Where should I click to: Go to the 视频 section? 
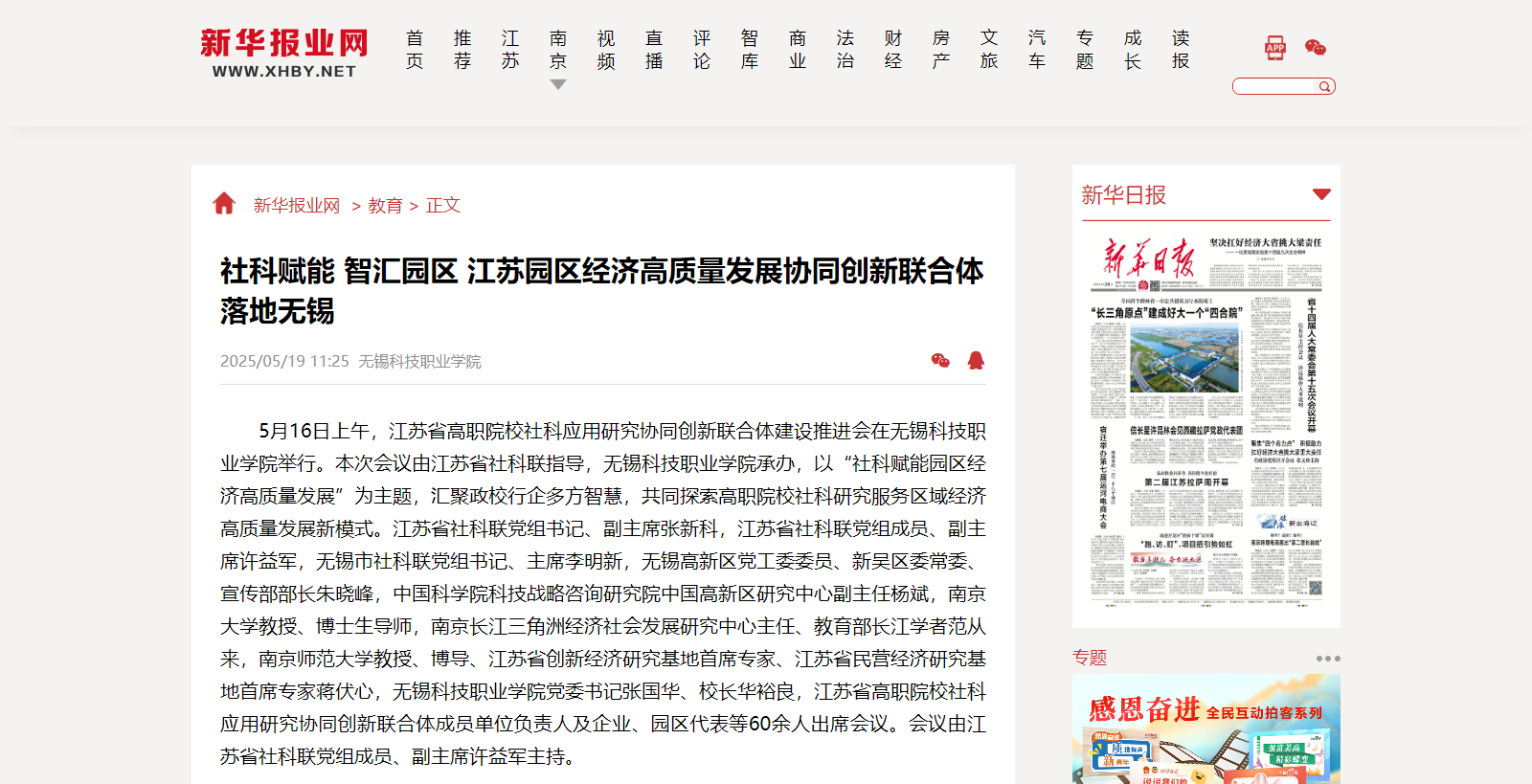(x=606, y=50)
